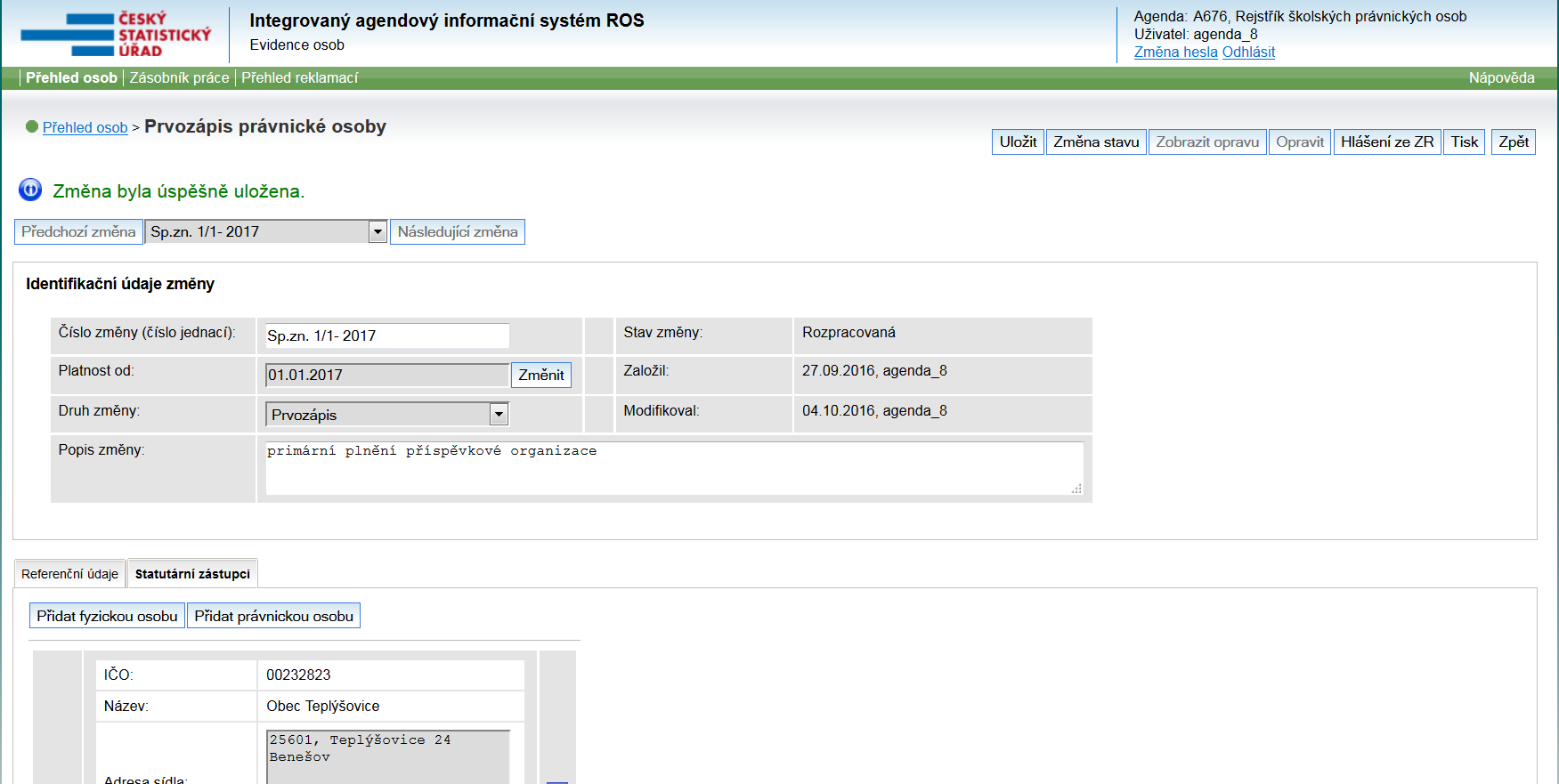Click the Tisk print button
Image resolution: width=1559 pixels, height=784 pixels.
point(1464,142)
